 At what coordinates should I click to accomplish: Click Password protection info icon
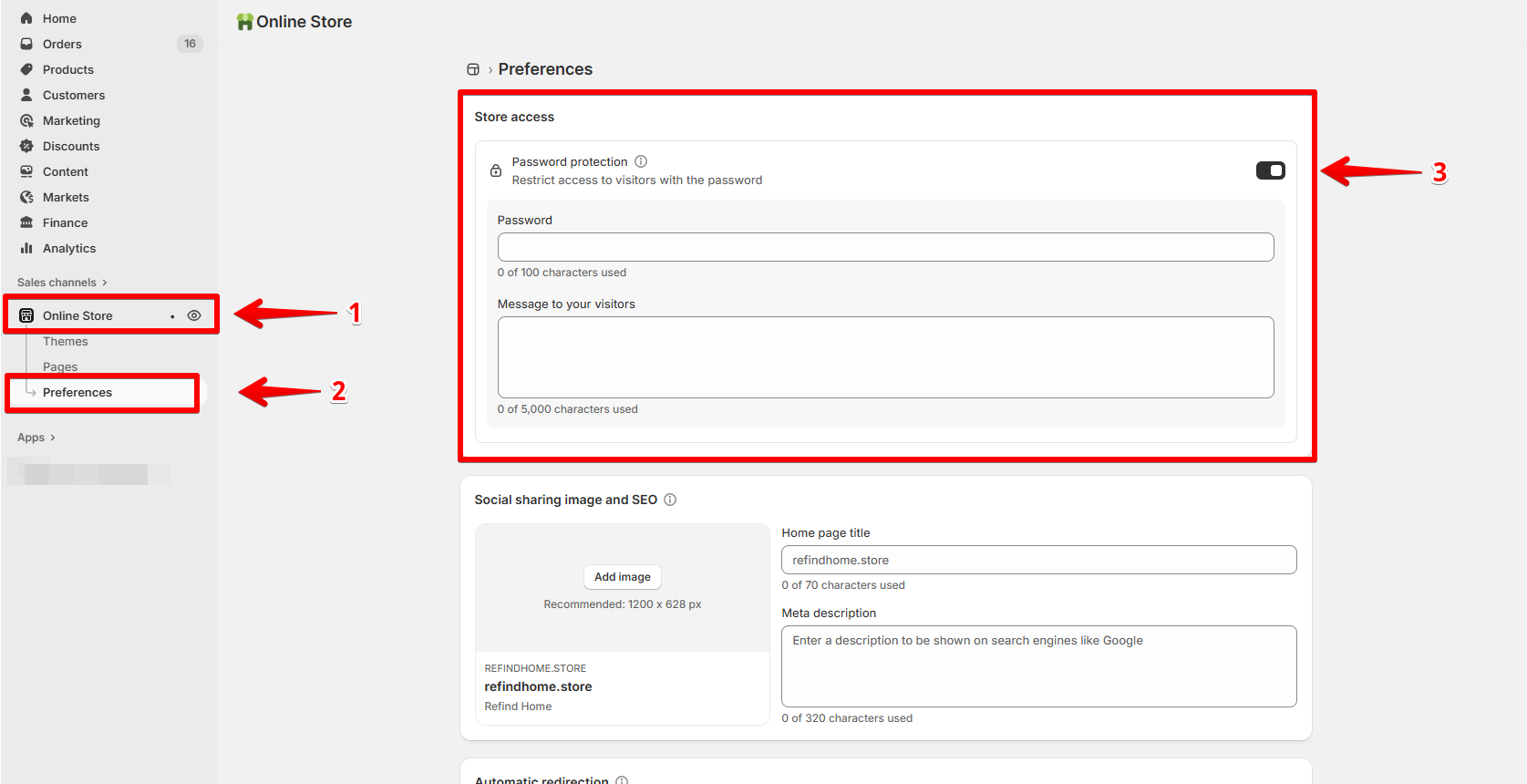tap(641, 161)
